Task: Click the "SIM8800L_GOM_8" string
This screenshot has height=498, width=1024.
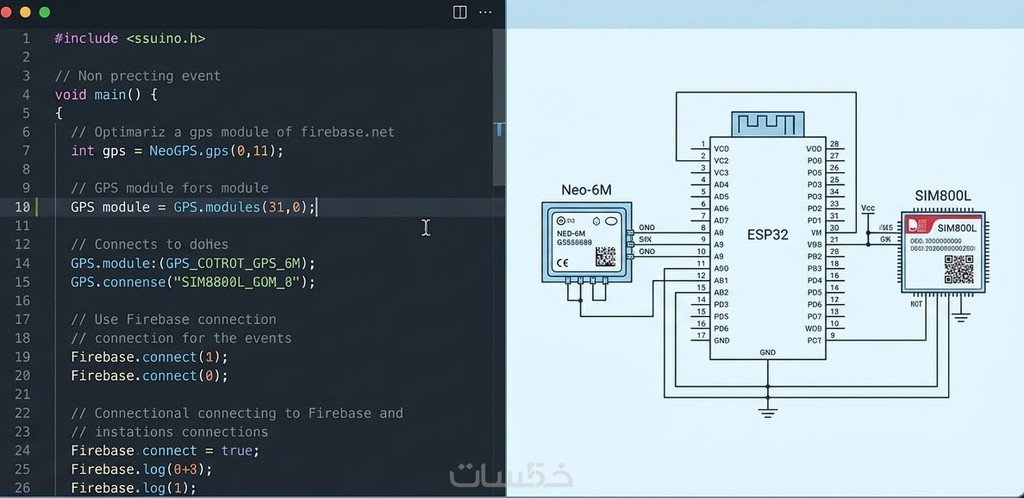Action: [x=245, y=282]
